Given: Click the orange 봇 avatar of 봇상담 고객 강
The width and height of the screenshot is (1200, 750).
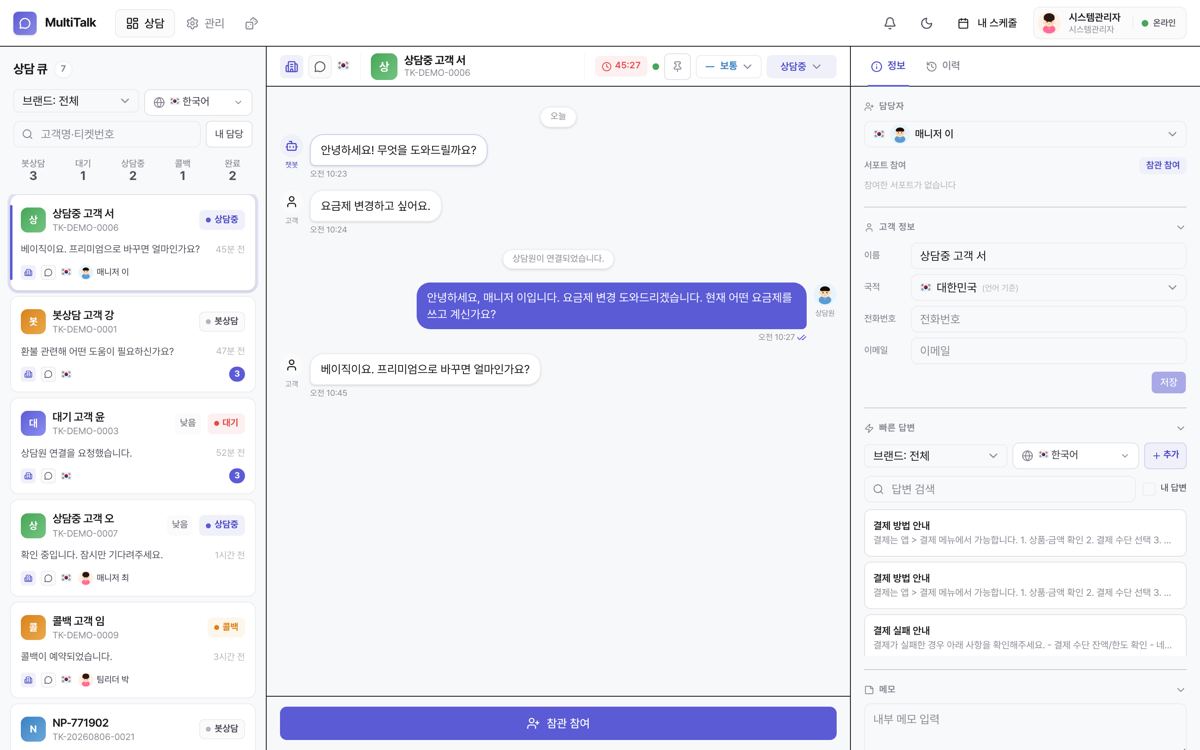Looking at the screenshot, I should point(33,322).
